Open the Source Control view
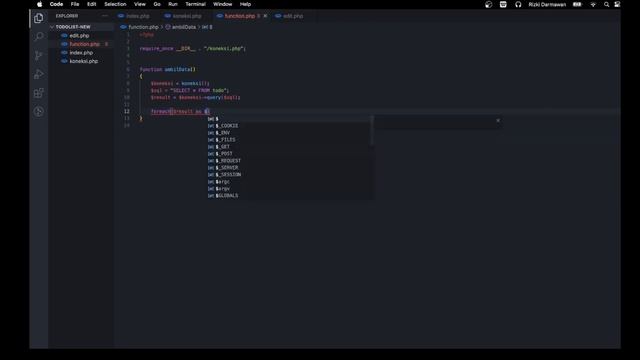Image resolution: width=640 pixels, height=360 pixels. click(x=39, y=56)
